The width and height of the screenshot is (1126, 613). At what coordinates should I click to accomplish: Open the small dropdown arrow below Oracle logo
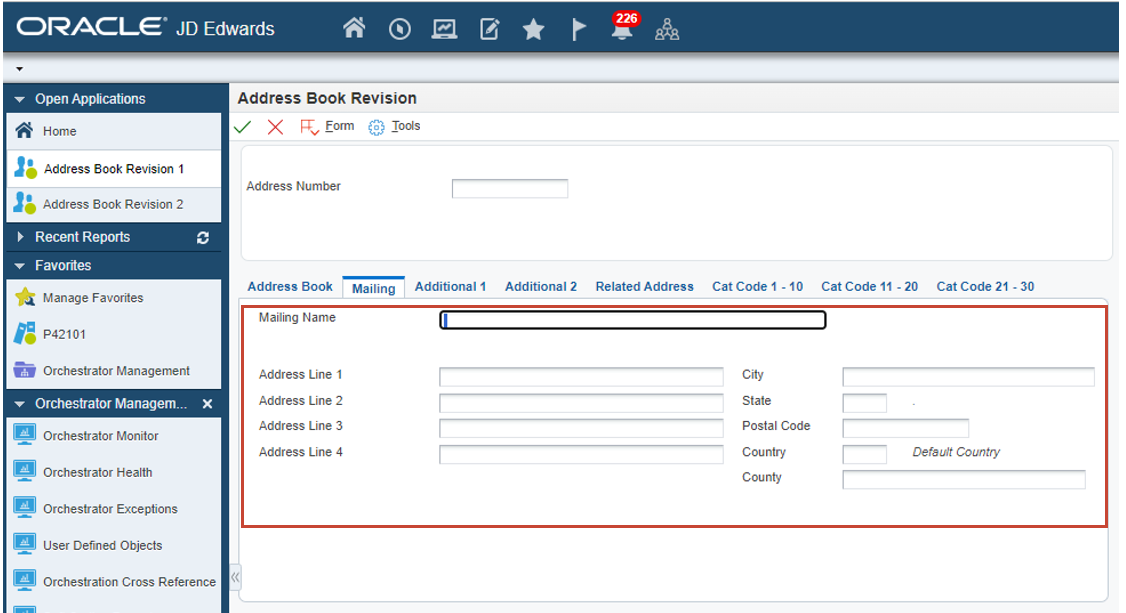(x=19, y=69)
